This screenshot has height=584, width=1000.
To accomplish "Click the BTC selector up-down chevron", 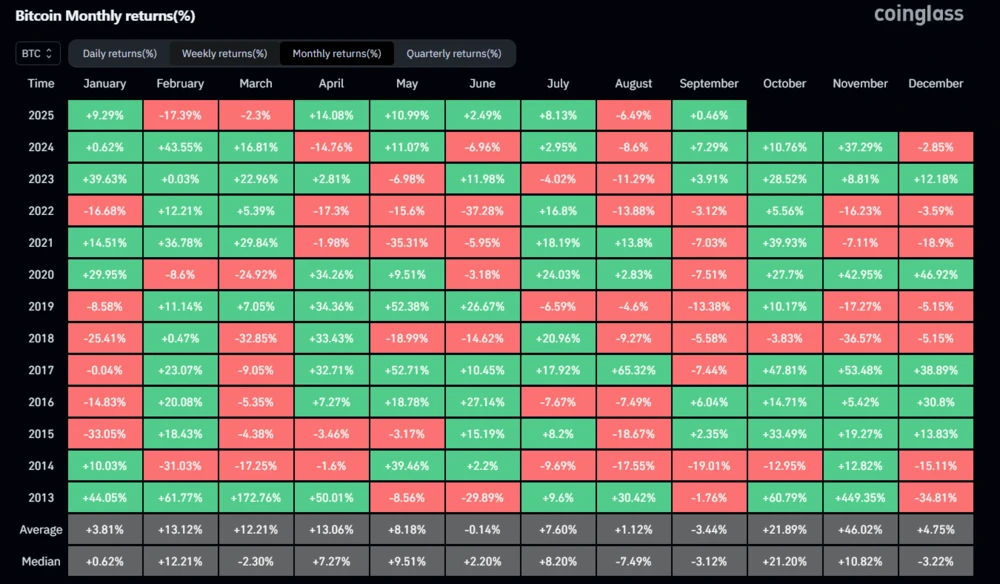I will pos(49,53).
